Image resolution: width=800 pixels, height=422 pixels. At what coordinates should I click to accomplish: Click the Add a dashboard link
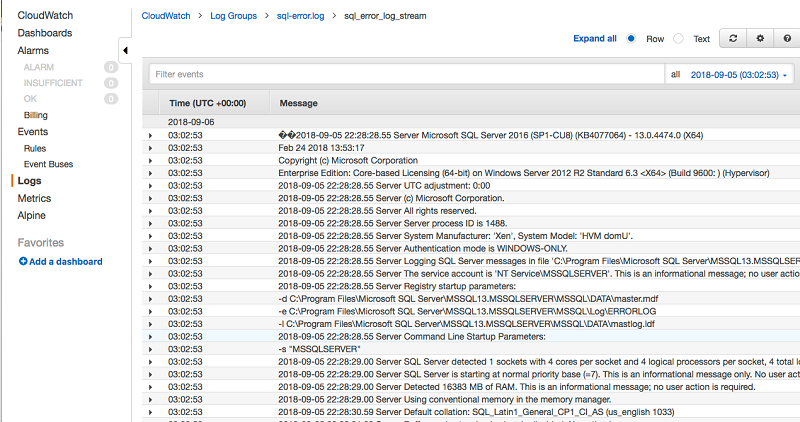[x=66, y=261]
